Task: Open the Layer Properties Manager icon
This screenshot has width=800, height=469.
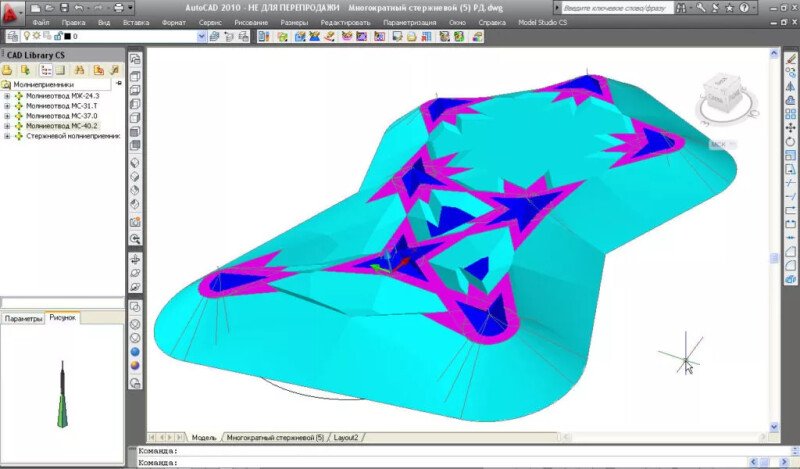Action: [13, 36]
